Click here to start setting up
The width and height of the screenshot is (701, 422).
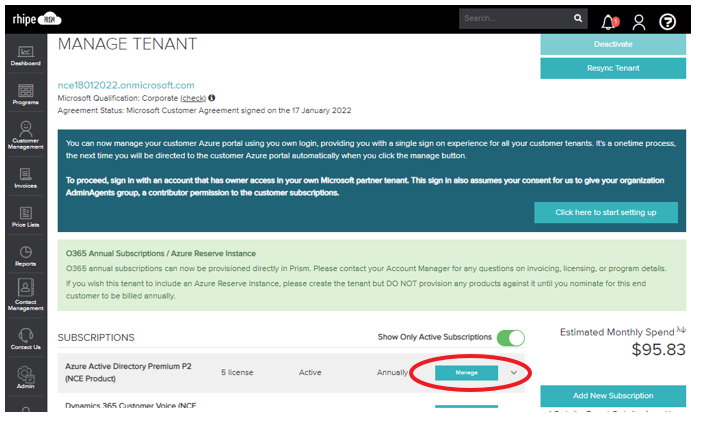click(x=606, y=212)
